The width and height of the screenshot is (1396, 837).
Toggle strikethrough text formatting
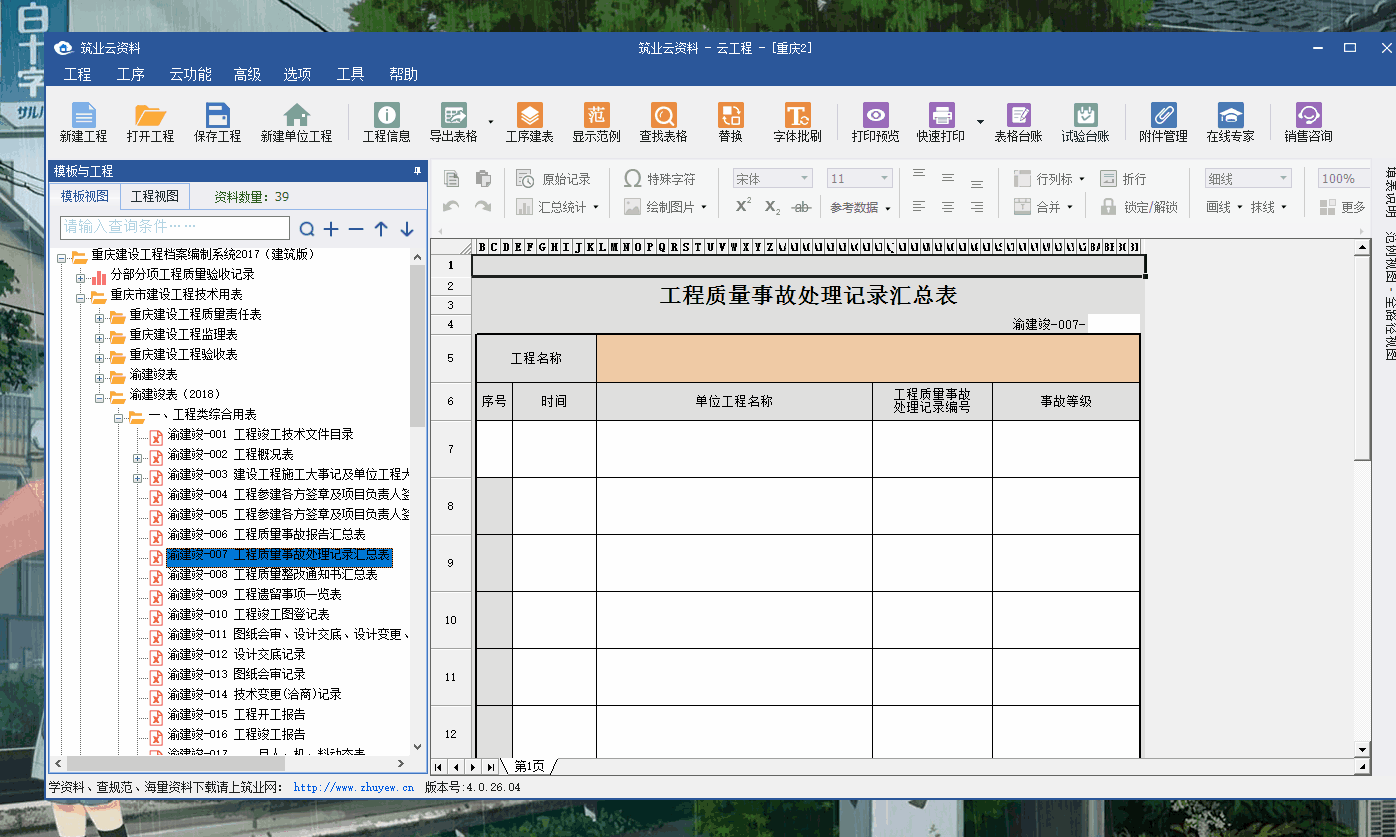click(801, 207)
